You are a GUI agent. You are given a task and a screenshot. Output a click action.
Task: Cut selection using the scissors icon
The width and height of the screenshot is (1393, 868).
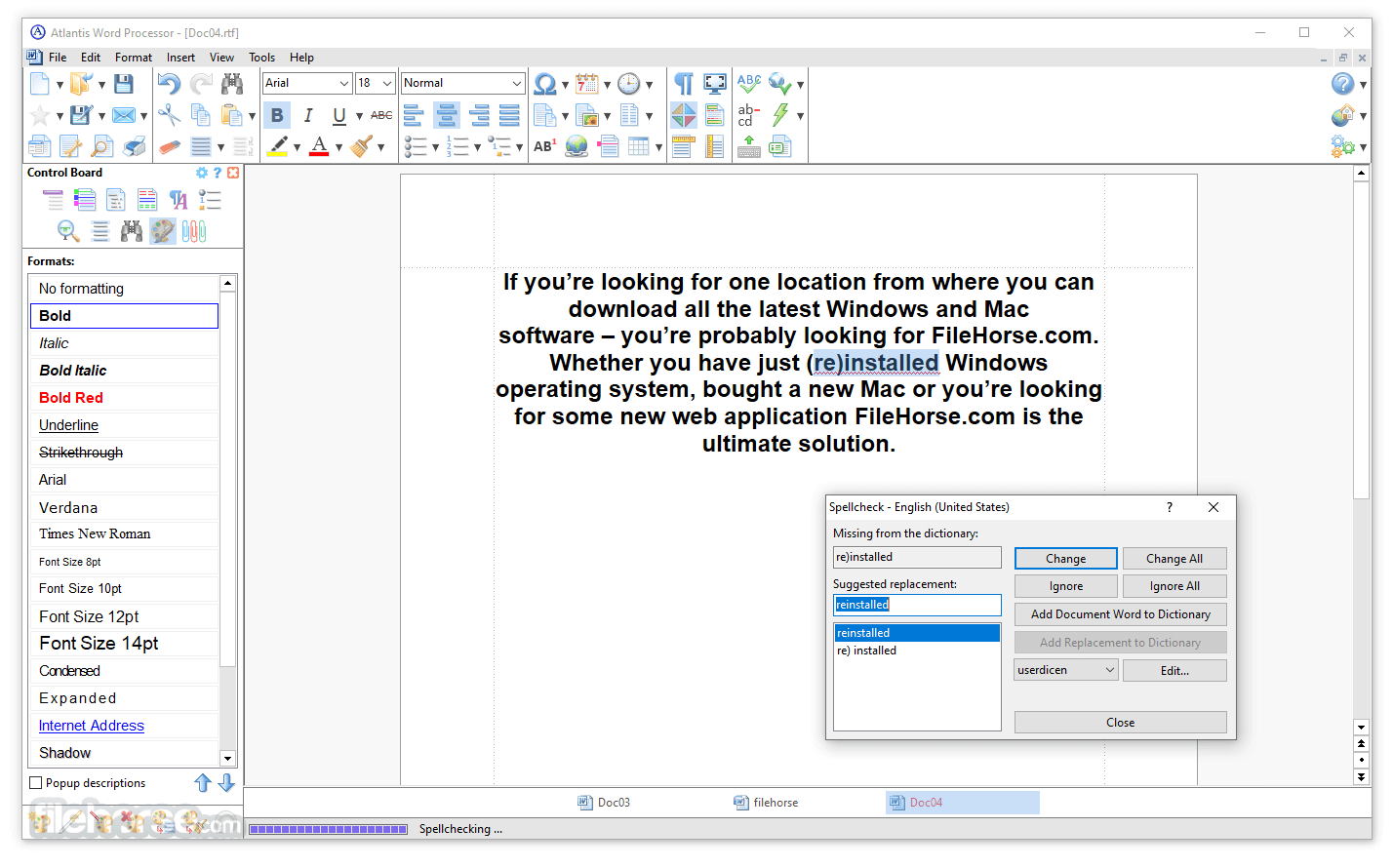click(x=169, y=115)
